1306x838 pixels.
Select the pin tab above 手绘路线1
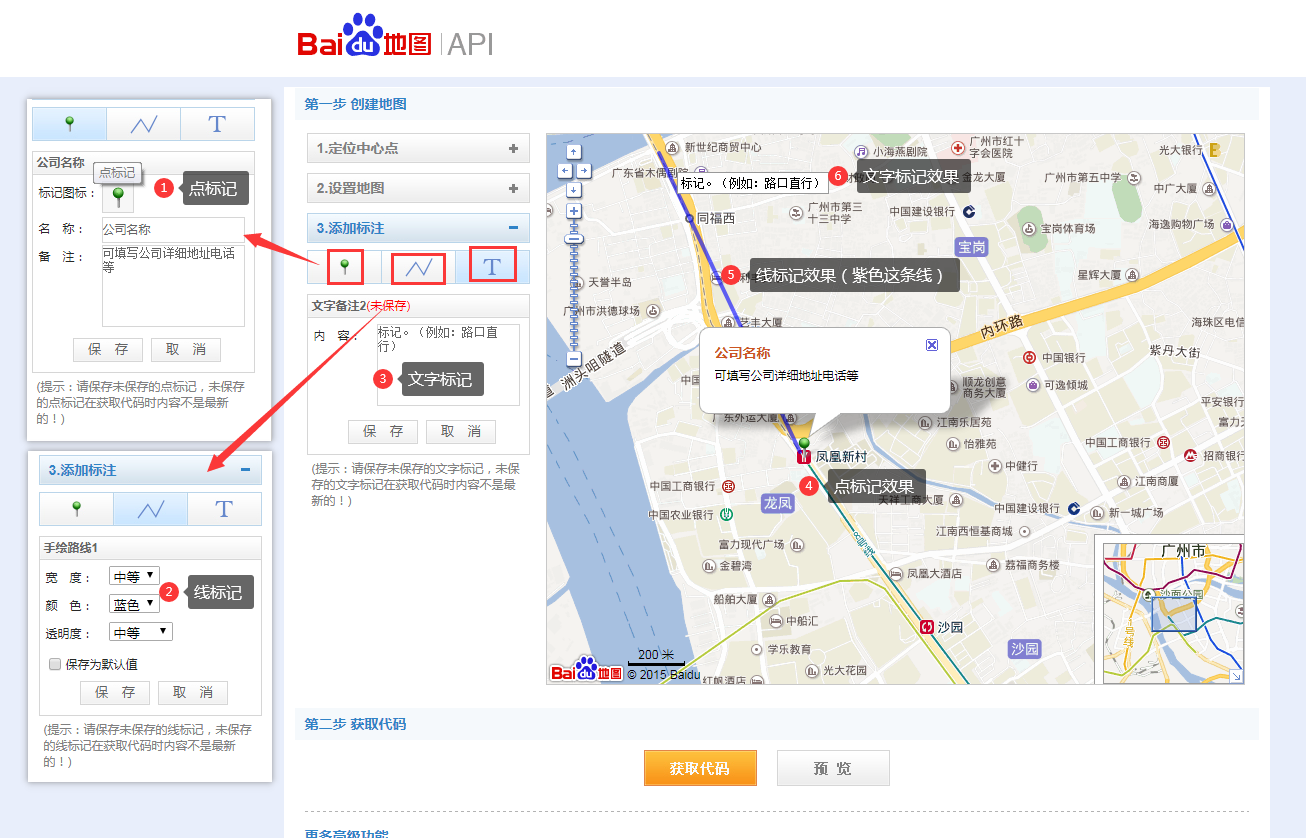pyautogui.click(x=76, y=509)
